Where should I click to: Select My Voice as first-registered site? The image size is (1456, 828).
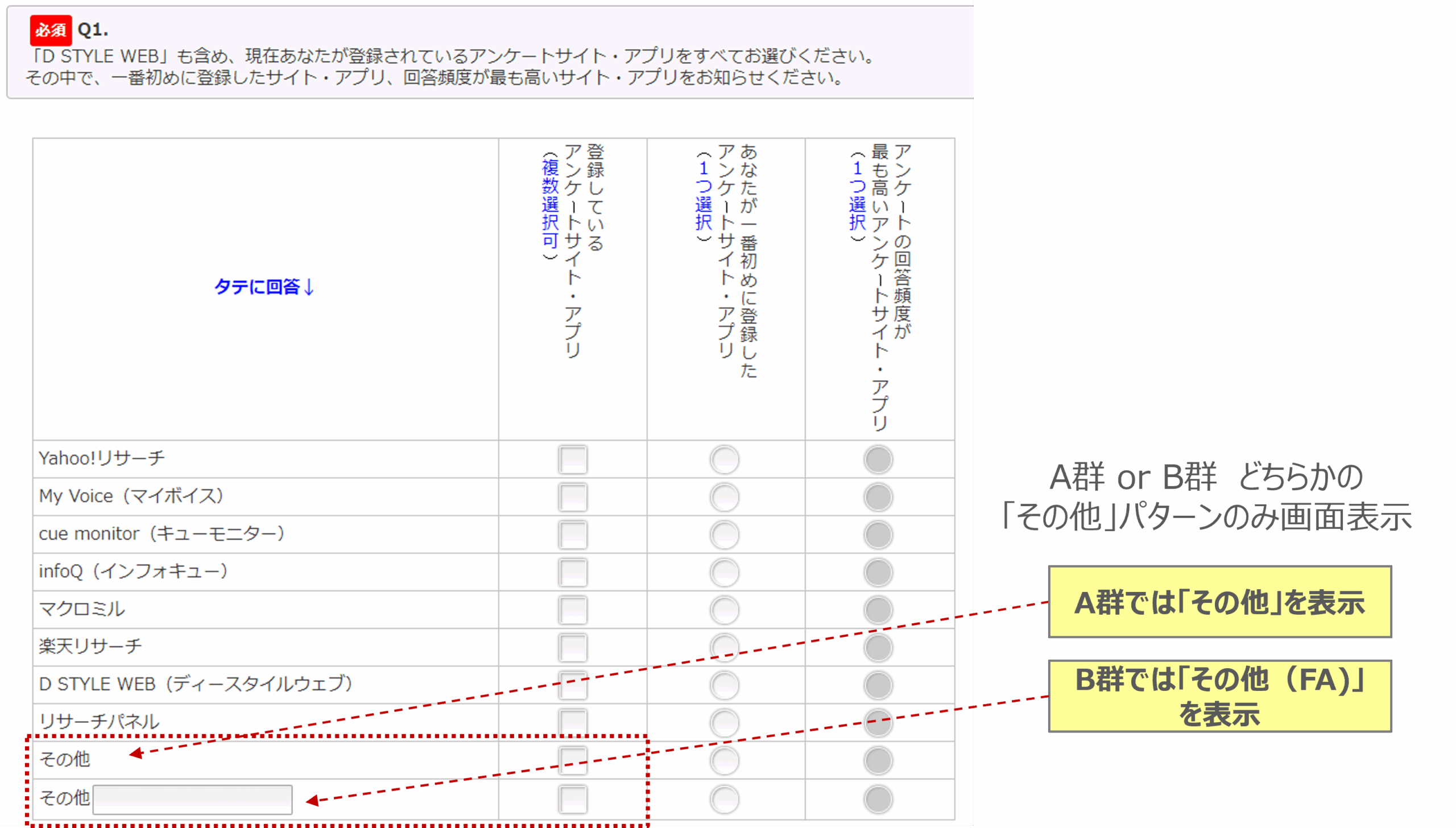pos(723,496)
